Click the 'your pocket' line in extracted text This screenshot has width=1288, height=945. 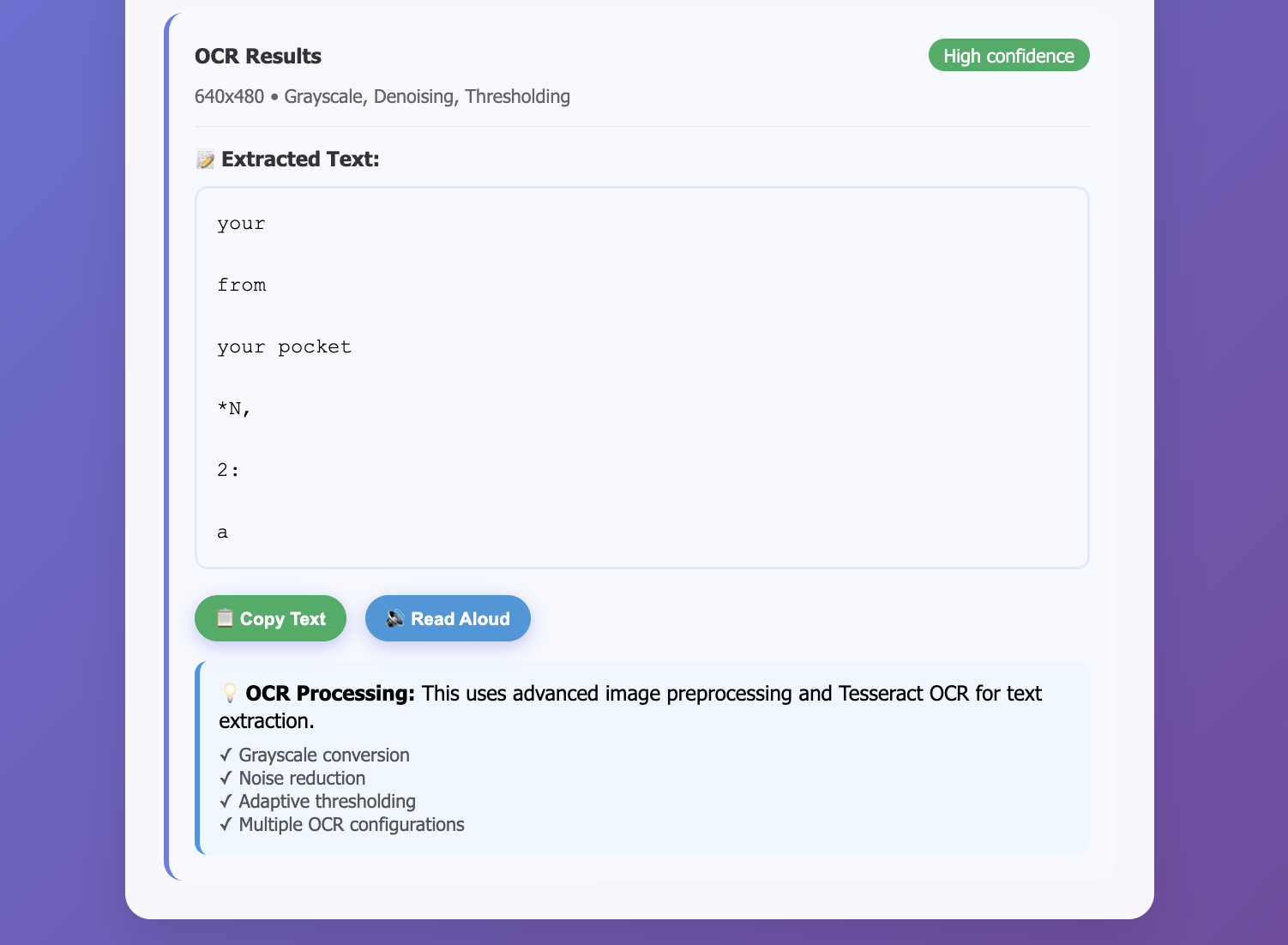[x=284, y=347]
